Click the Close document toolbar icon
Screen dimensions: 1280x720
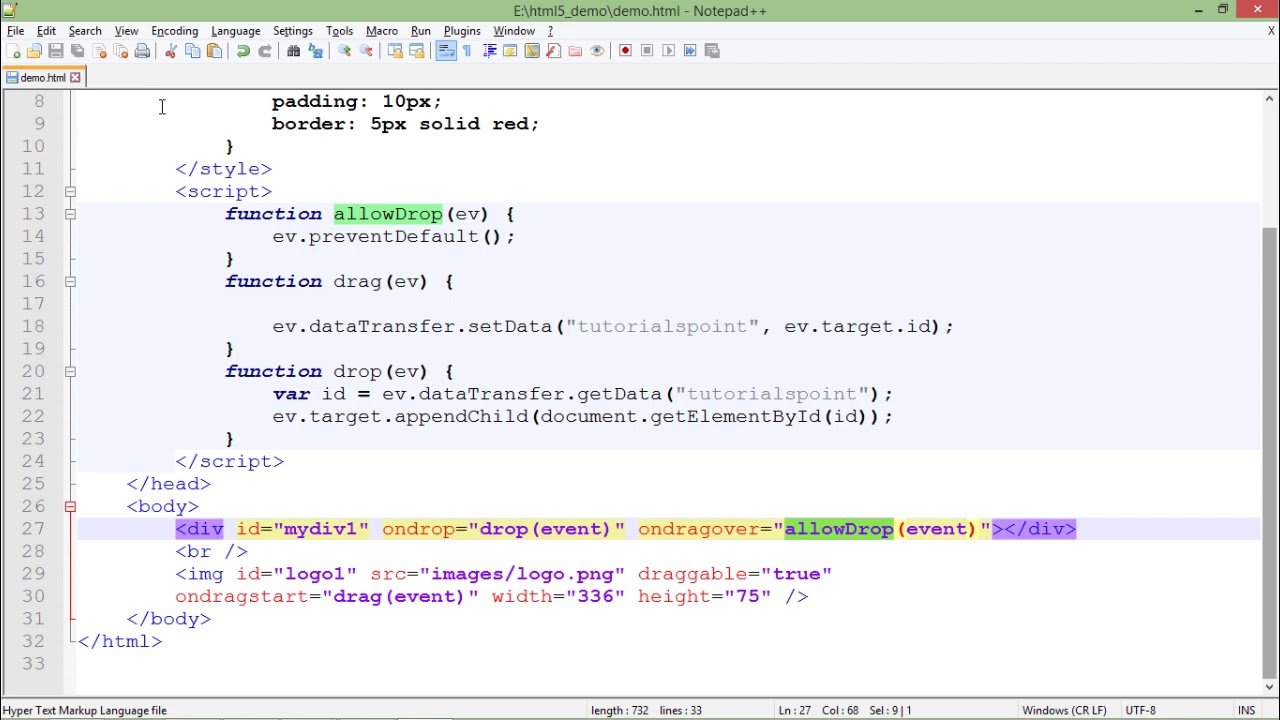(x=99, y=51)
